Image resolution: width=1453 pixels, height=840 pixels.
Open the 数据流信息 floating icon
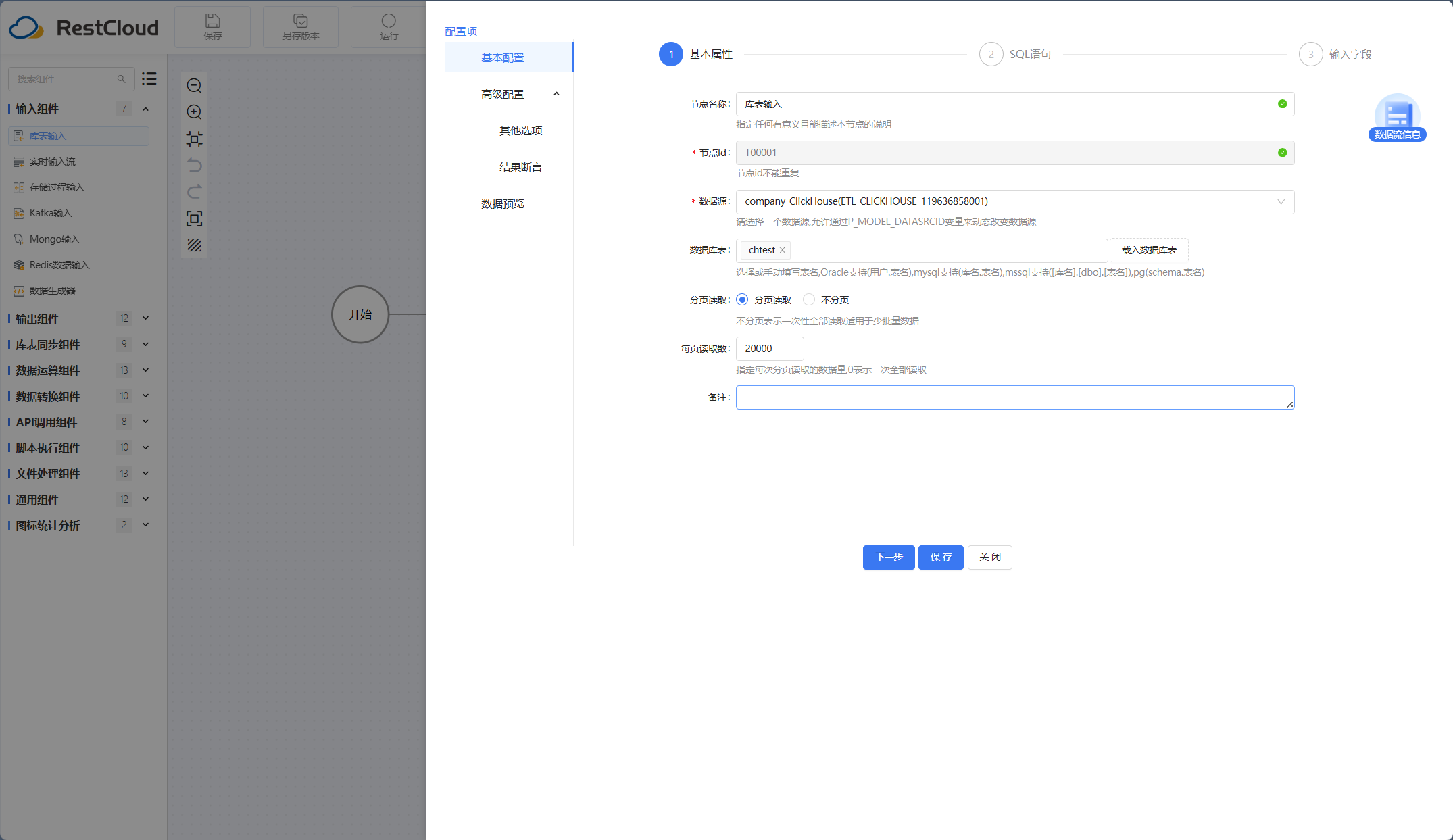(1397, 118)
